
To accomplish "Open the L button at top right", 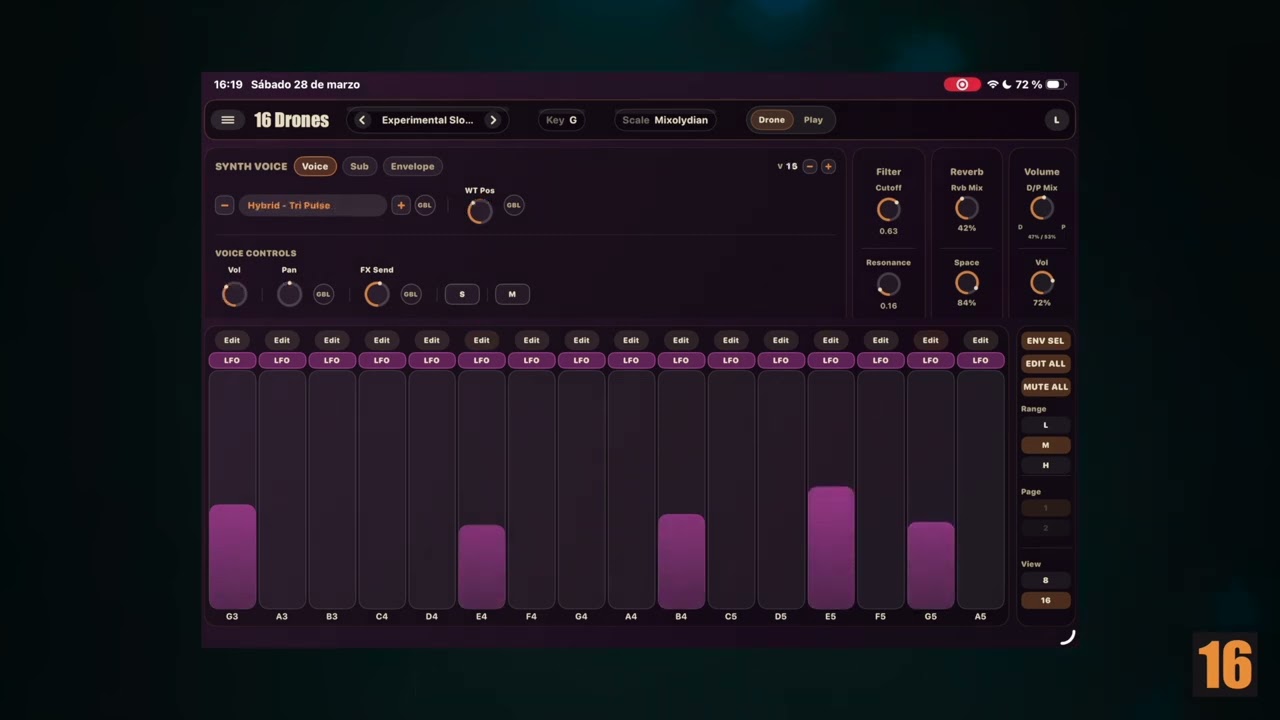I will [1056, 120].
